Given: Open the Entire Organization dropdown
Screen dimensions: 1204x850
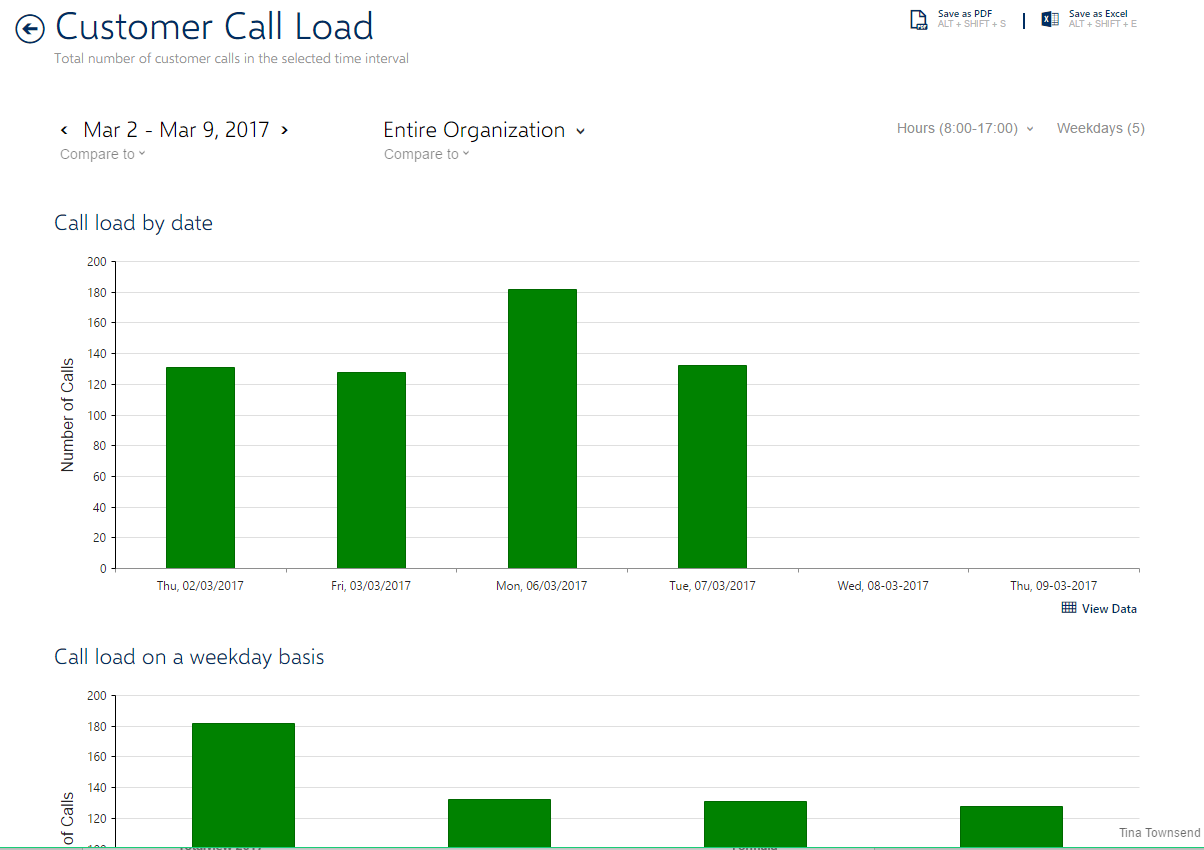Looking at the screenshot, I should pyautogui.click(x=484, y=130).
